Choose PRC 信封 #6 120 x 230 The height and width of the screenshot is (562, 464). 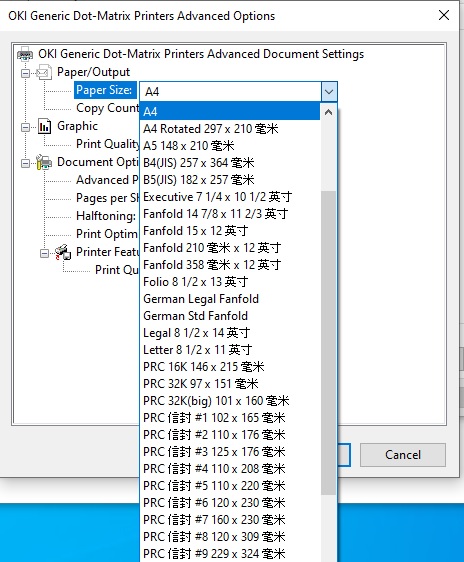coord(230,503)
